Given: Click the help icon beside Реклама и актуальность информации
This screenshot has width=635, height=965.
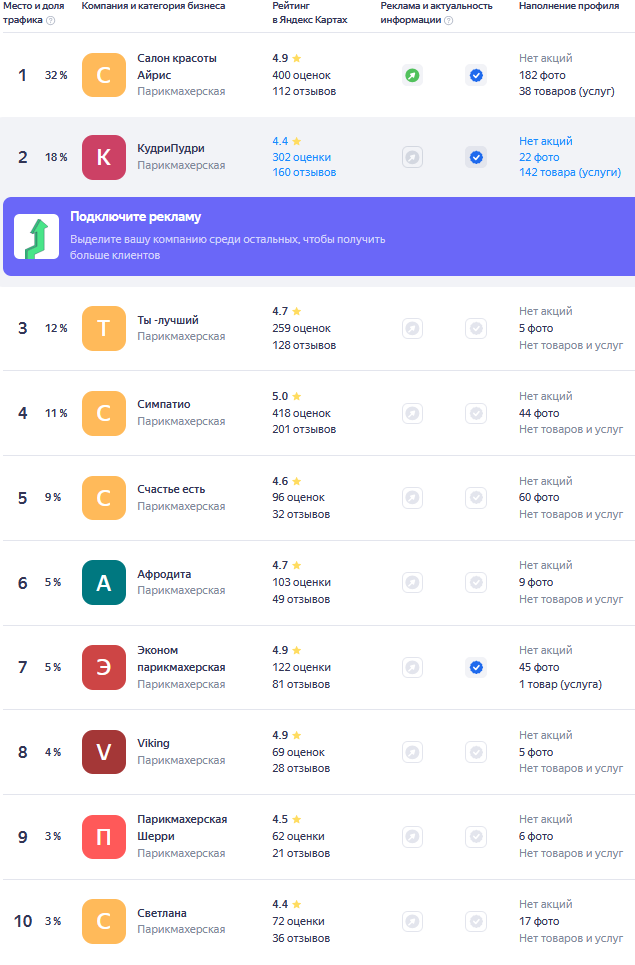Looking at the screenshot, I should pos(448,20).
